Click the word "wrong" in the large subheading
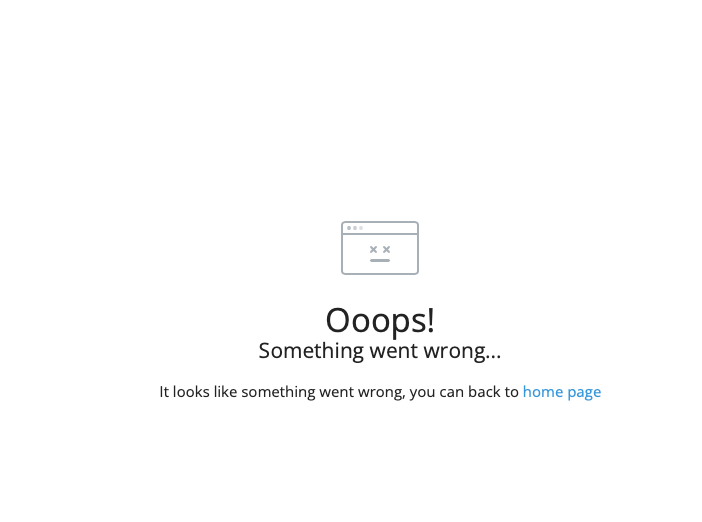 [455, 352]
